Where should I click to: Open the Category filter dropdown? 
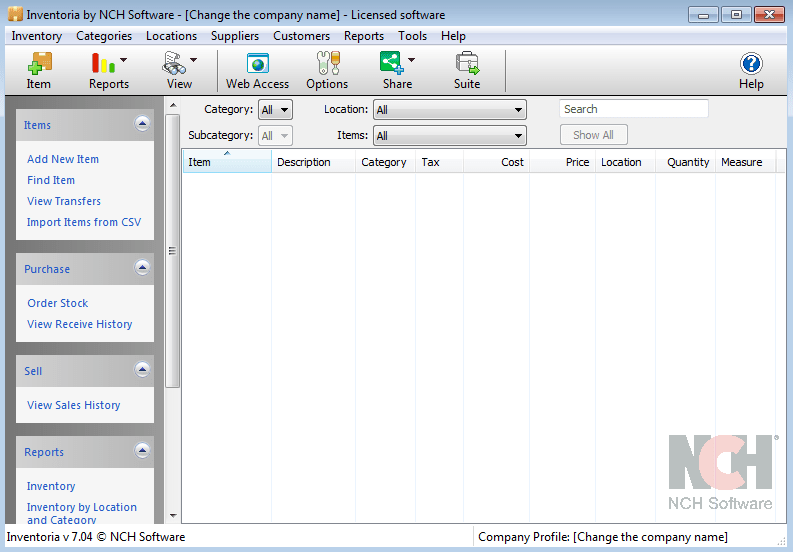(x=275, y=110)
